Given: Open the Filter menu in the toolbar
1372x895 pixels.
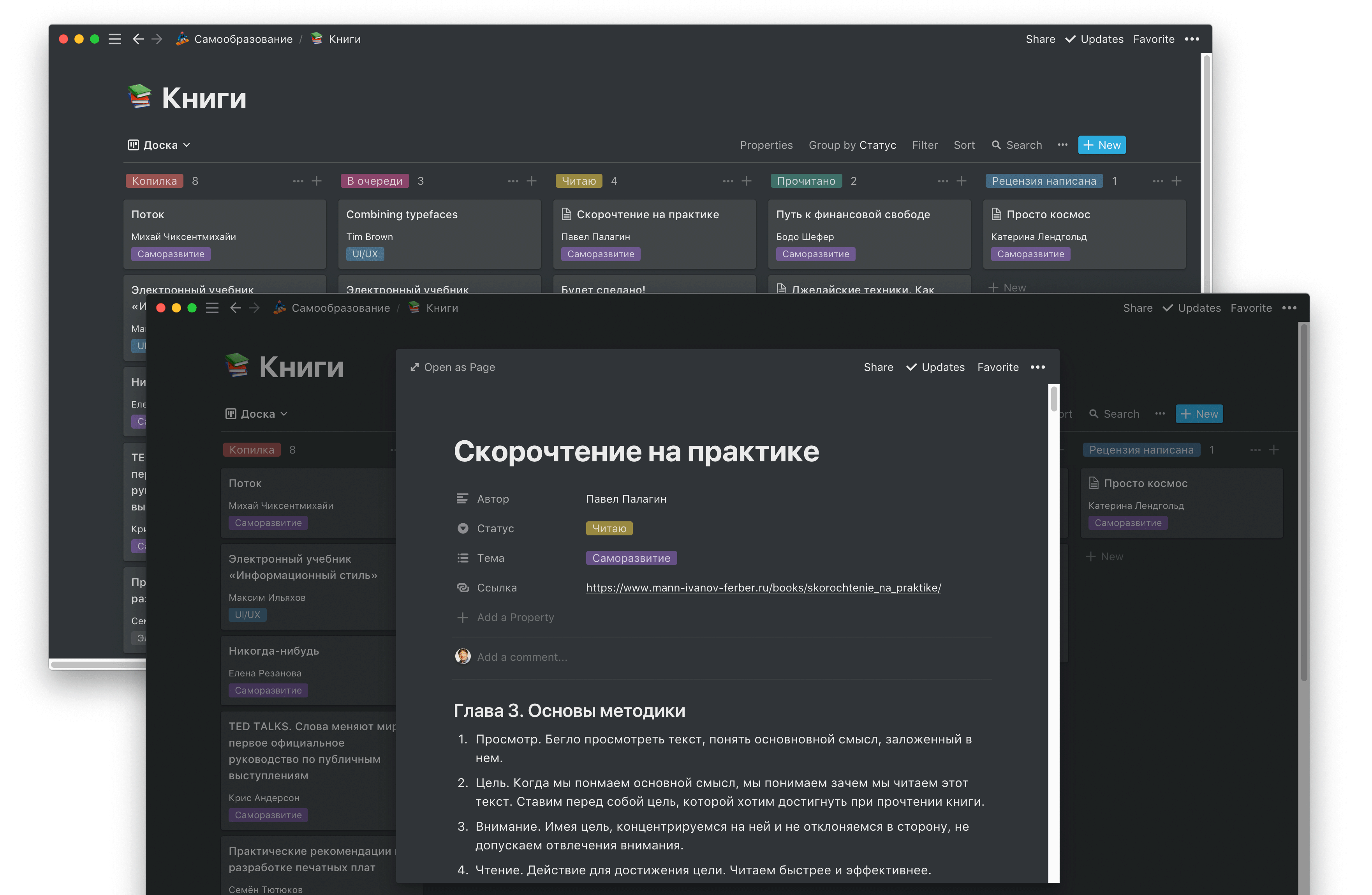Looking at the screenshot, I should click(925, 145).
